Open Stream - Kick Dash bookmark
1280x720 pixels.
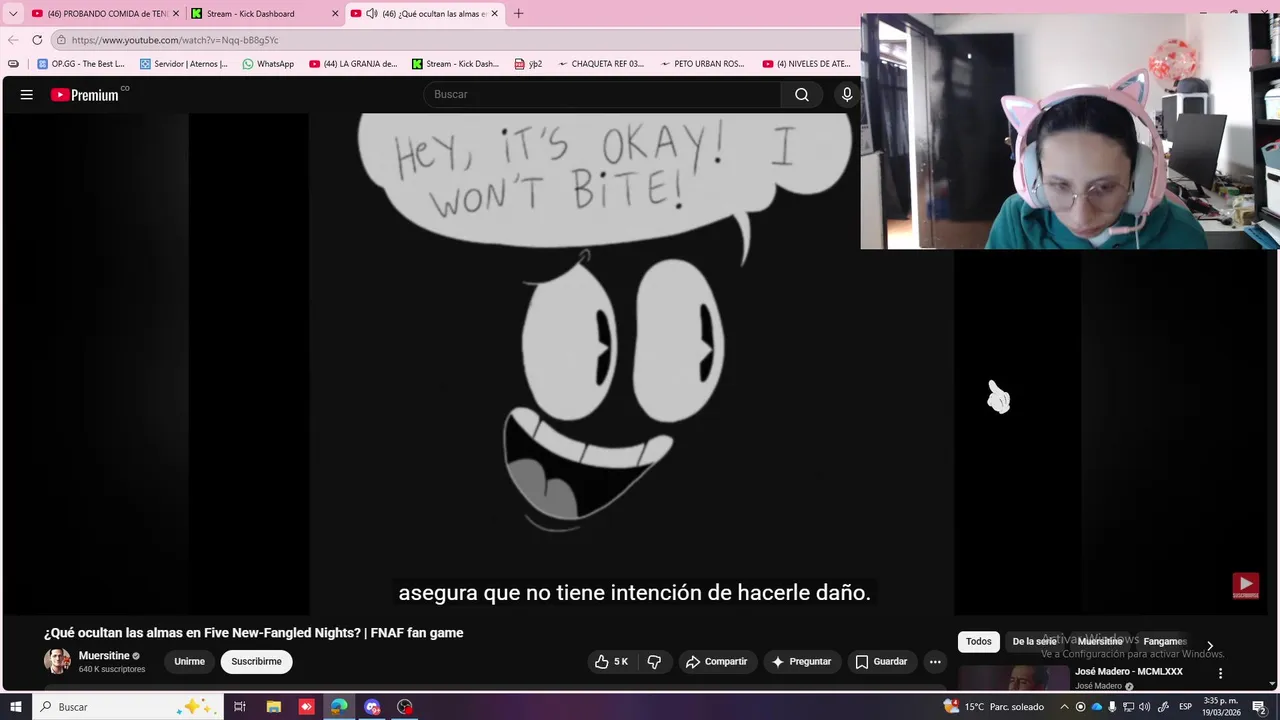coord(455,64)
